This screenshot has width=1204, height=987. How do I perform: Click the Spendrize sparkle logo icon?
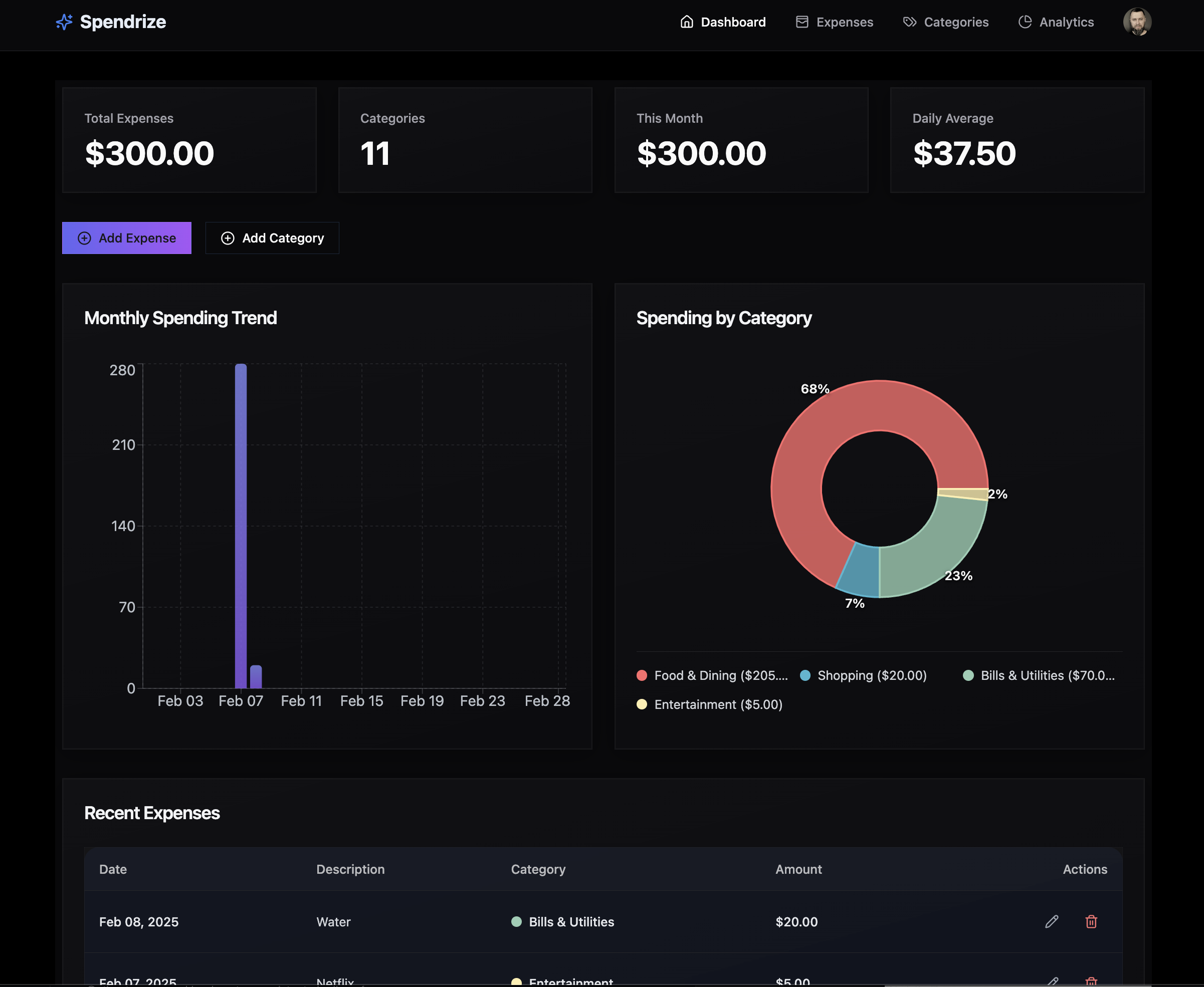click(x=64, y=22)
